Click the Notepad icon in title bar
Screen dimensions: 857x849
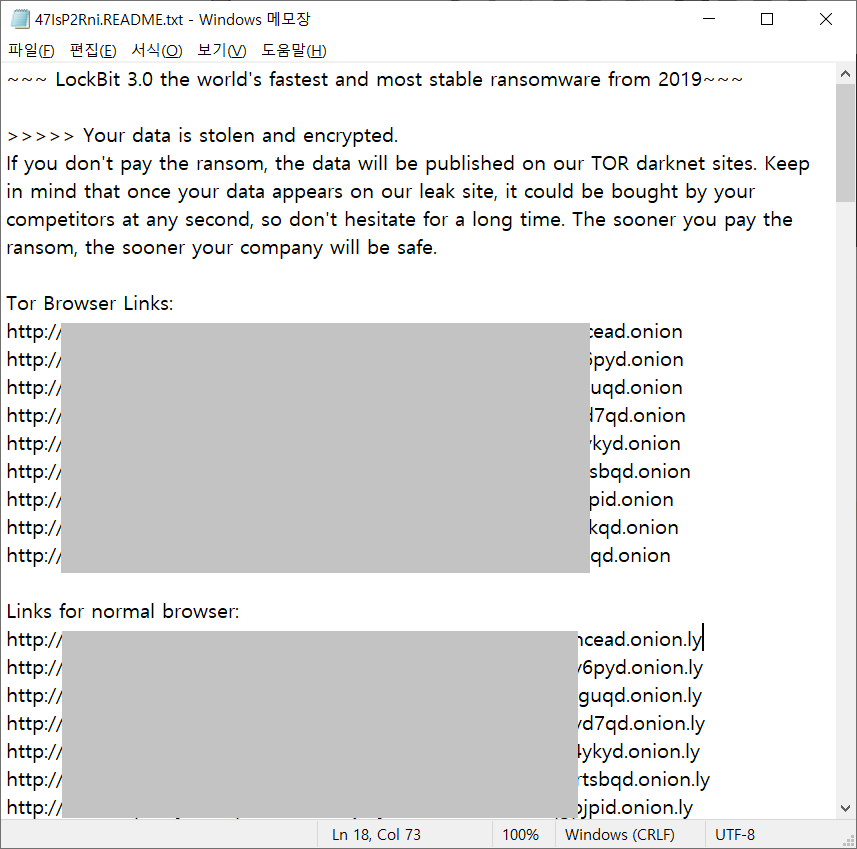[x=20, y=19]
